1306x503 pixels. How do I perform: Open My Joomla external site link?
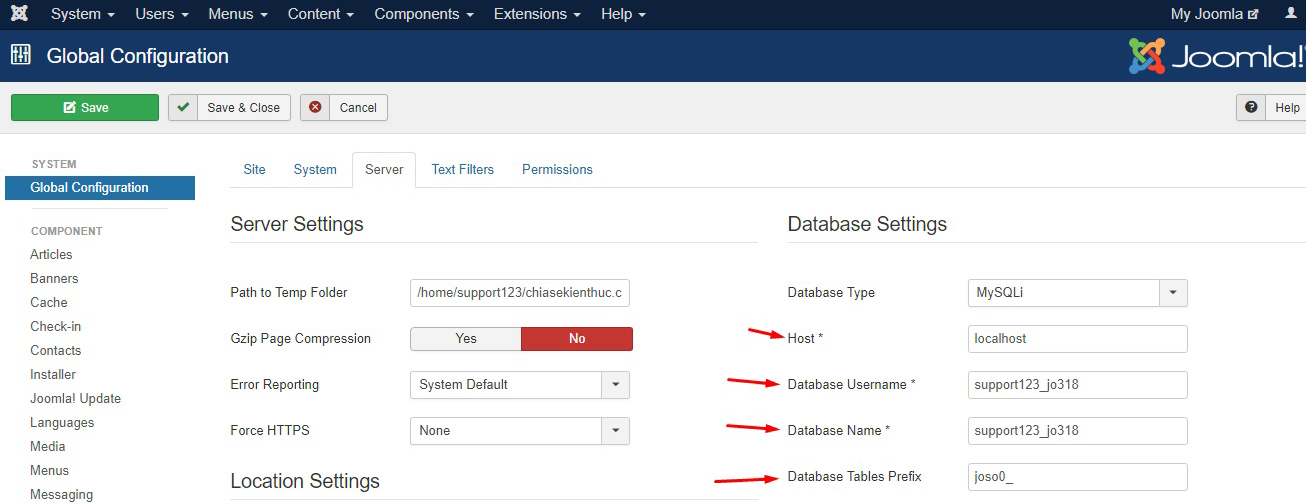tap(1214, 14)
